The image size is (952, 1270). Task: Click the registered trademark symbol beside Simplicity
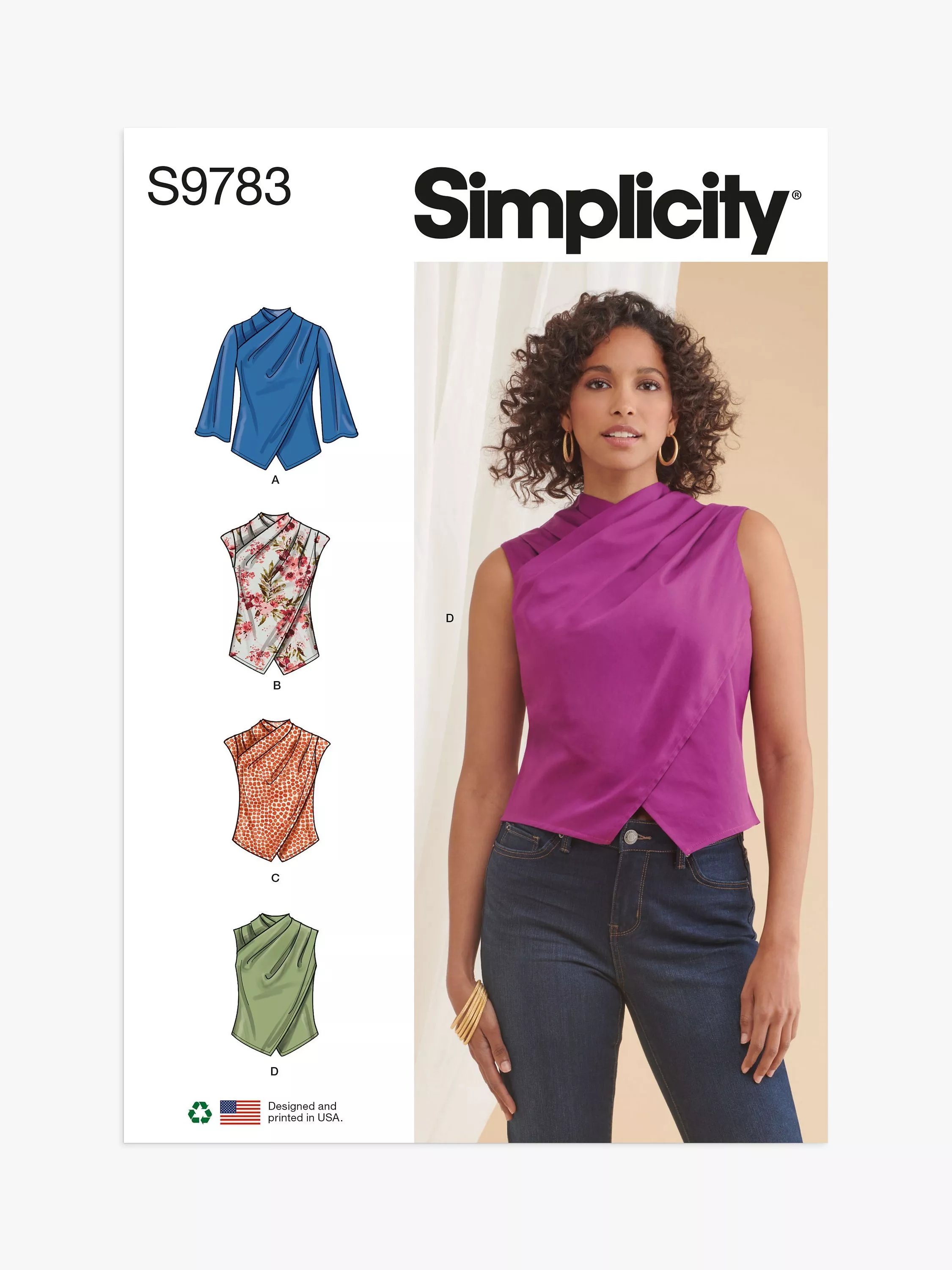click(796, 195)
